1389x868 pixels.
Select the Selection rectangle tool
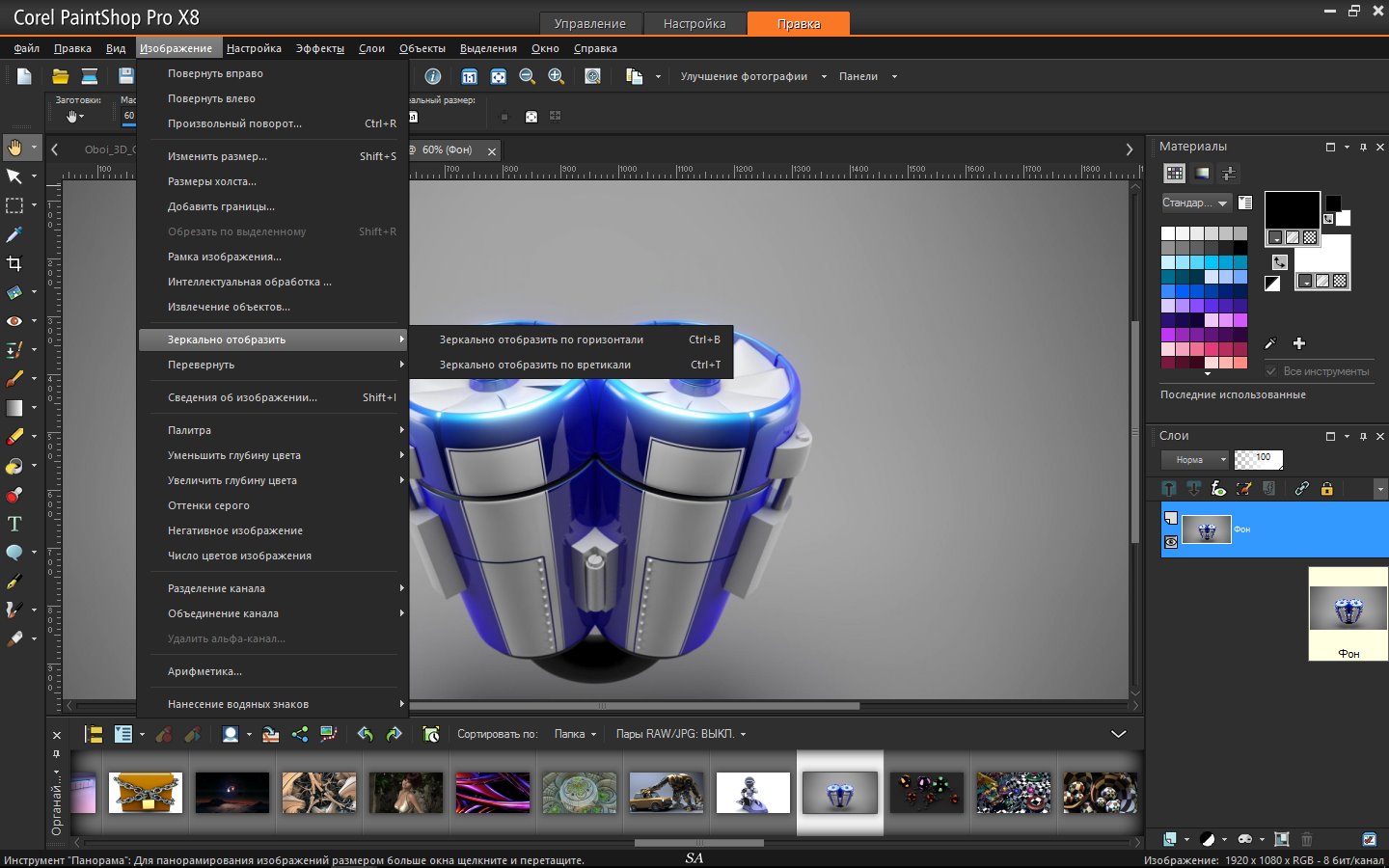(14, 205)
